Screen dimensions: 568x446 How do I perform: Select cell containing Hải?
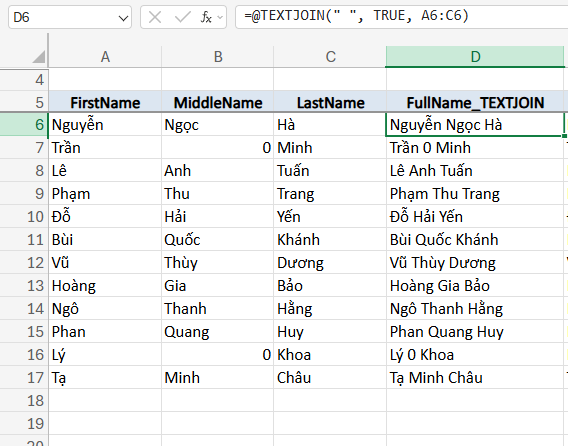(218, 217)
